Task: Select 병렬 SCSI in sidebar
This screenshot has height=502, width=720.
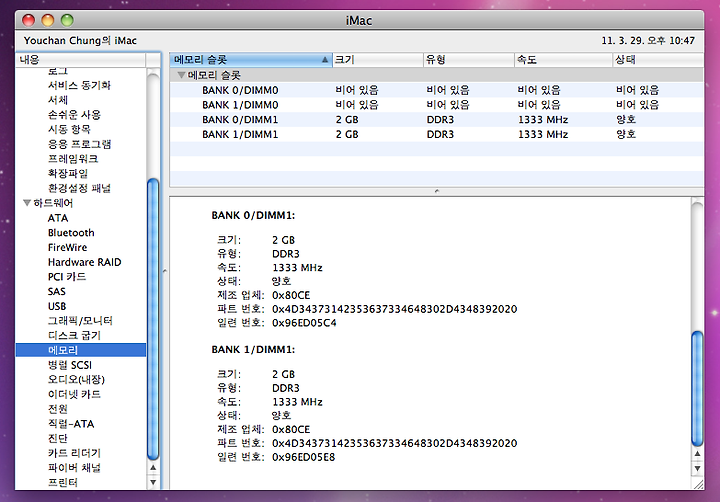Action: 70,365
